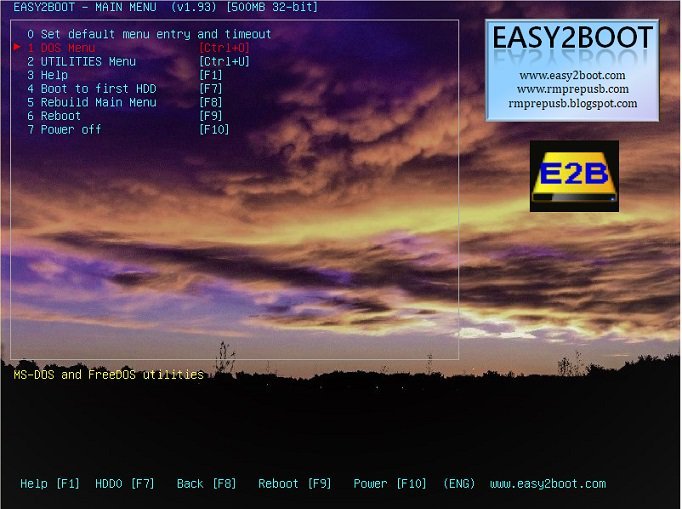Click the [F10] shortcut beside Power off

(214, 129)
